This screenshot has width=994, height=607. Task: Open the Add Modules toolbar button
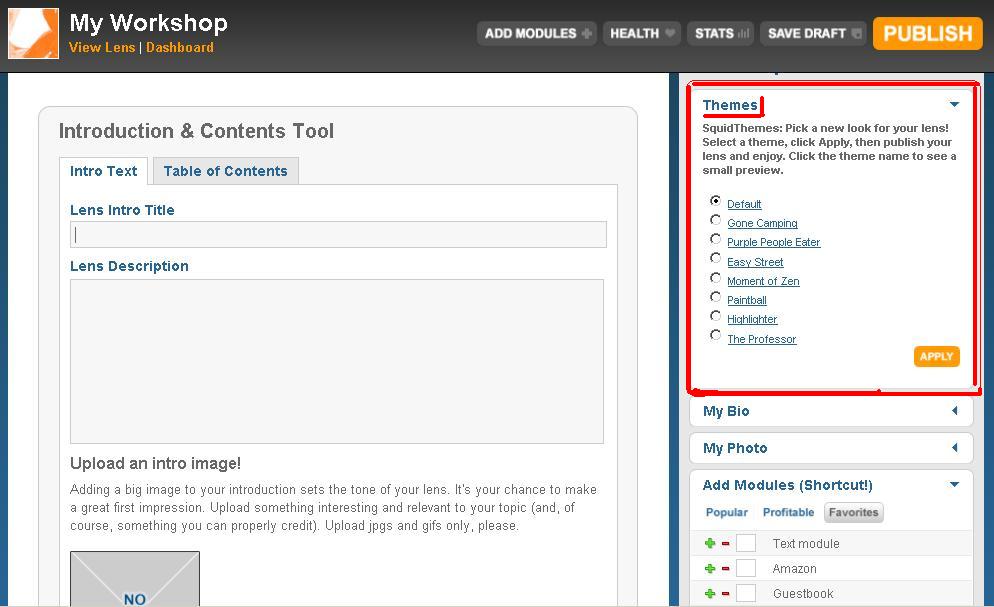[x=537, y=33]
